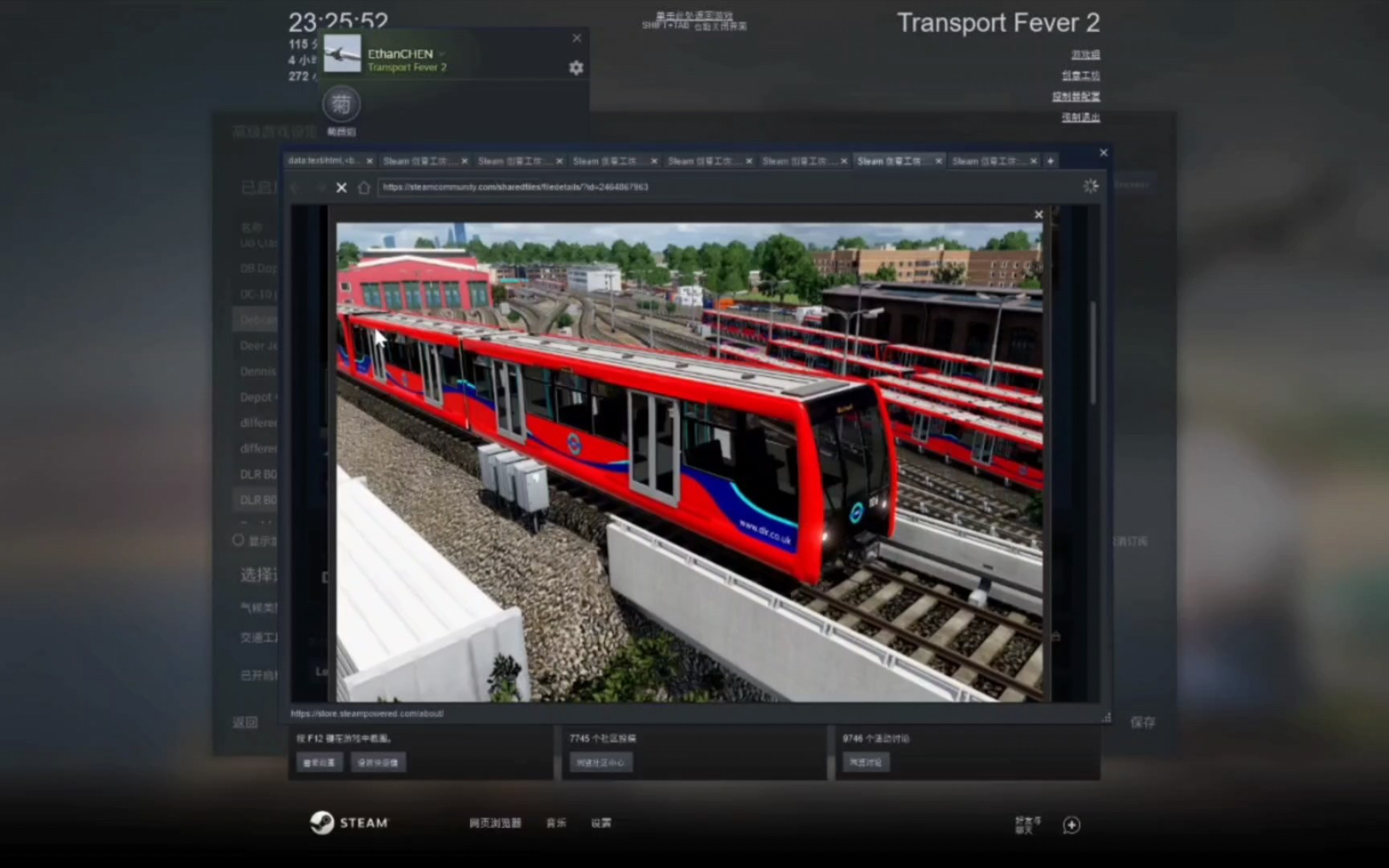The image size is (1389, 868).
Task: Click the set shortcut button under F12 hint
Action: coord(378,762)
